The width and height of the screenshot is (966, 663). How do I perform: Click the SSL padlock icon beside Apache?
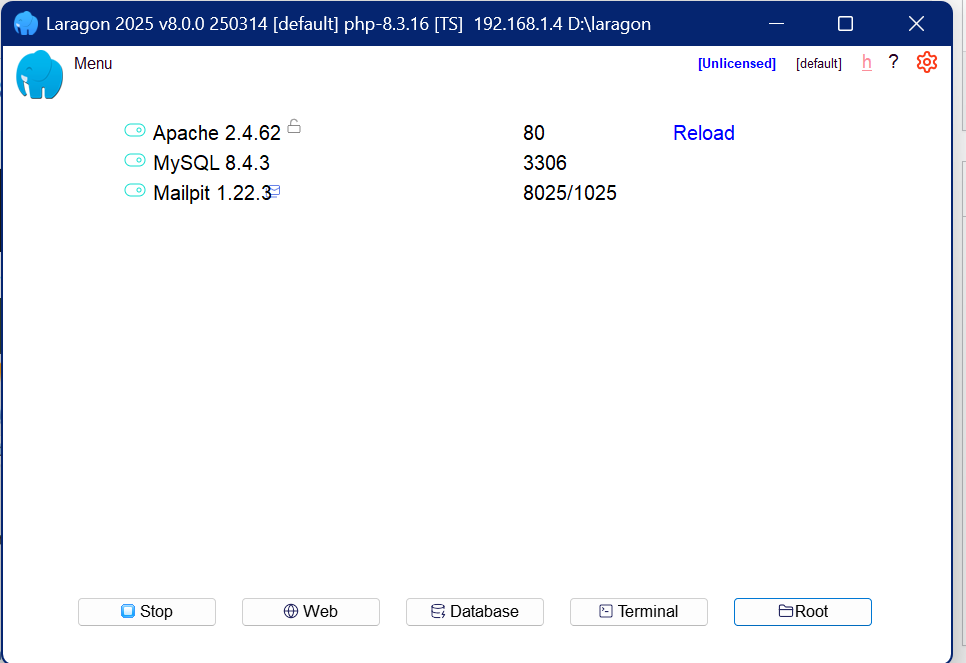(294, 126)
